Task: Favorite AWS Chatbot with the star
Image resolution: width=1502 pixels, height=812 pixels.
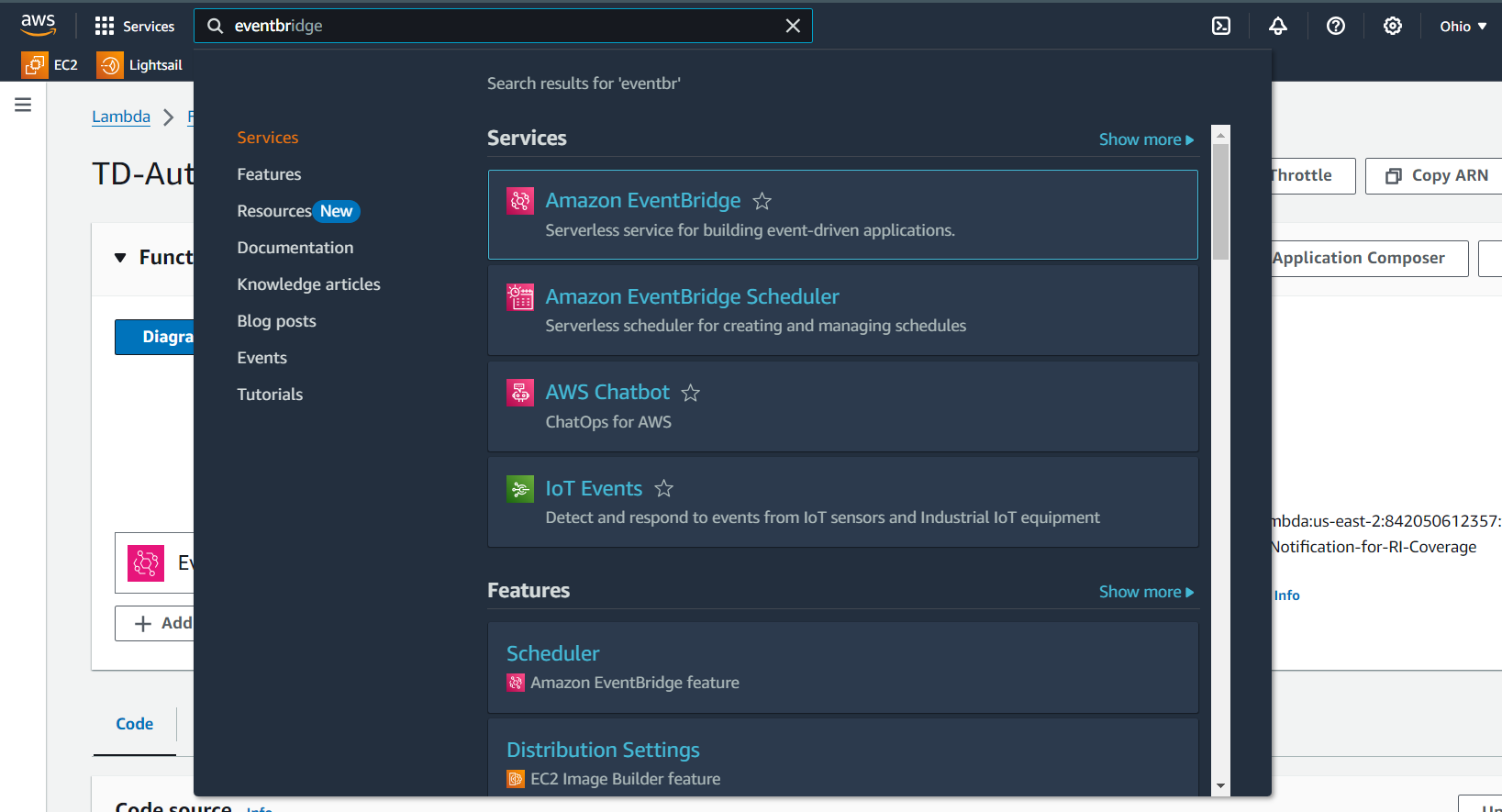Action: [x=691, y=393]
